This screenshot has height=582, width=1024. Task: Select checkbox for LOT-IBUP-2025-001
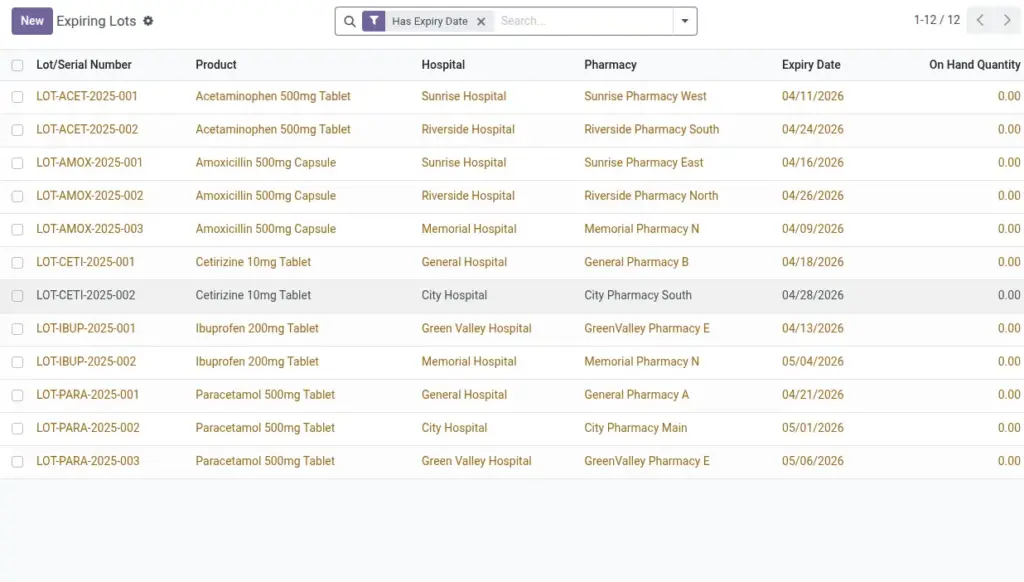click(18, 329)
